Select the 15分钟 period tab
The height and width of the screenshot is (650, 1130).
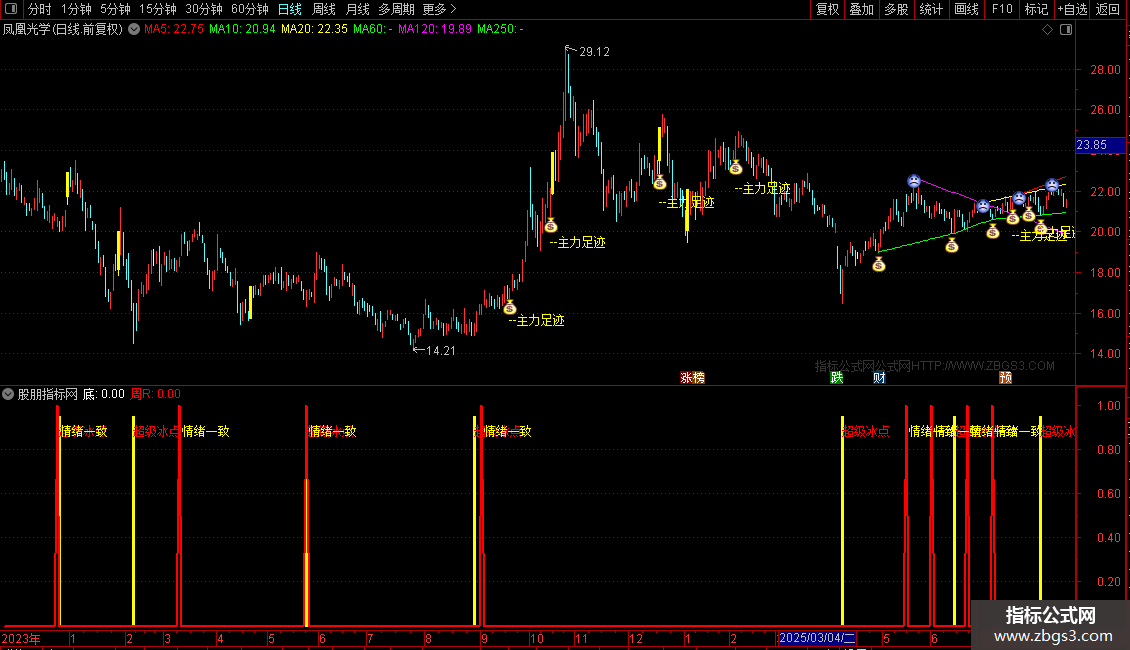158,9
